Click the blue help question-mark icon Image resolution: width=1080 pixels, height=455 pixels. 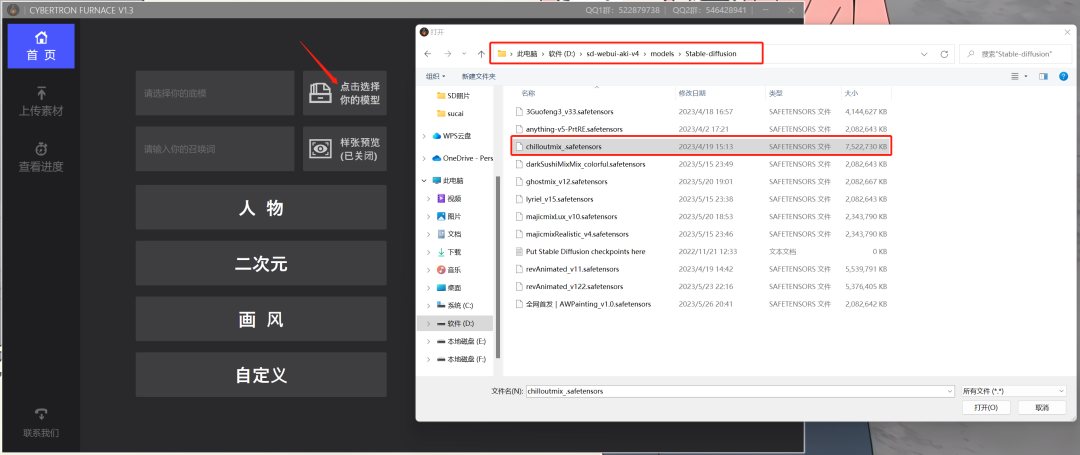click(1063, 76)
